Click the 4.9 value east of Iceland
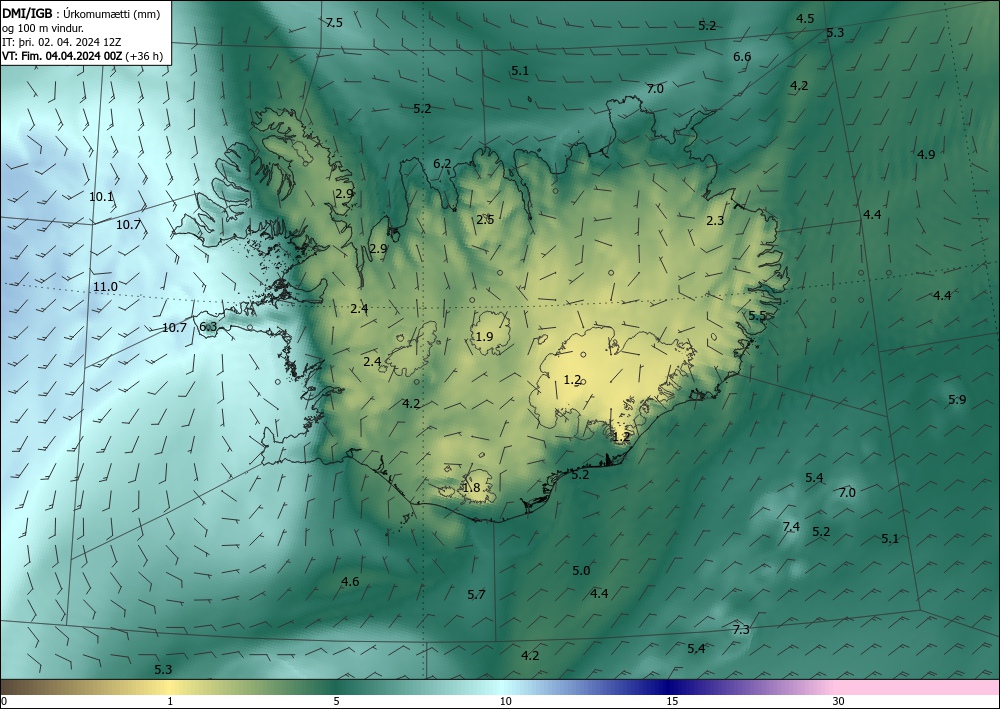The height and width of the screenshot is (709, 1000). pos(926,154)
